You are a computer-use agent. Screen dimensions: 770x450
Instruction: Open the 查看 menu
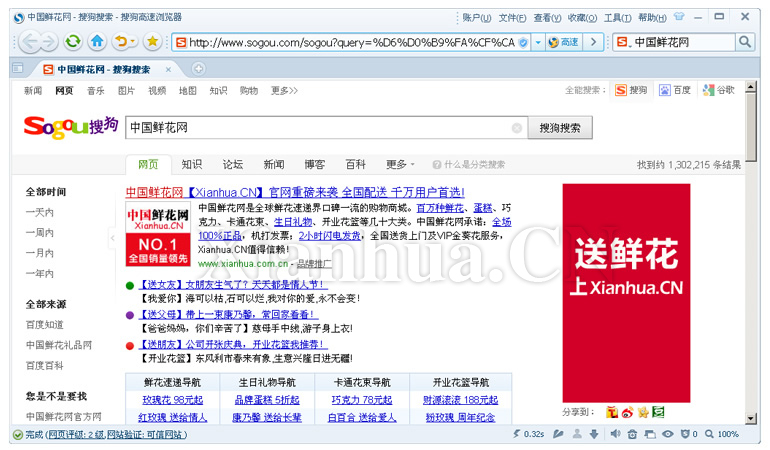pos(547,18)
